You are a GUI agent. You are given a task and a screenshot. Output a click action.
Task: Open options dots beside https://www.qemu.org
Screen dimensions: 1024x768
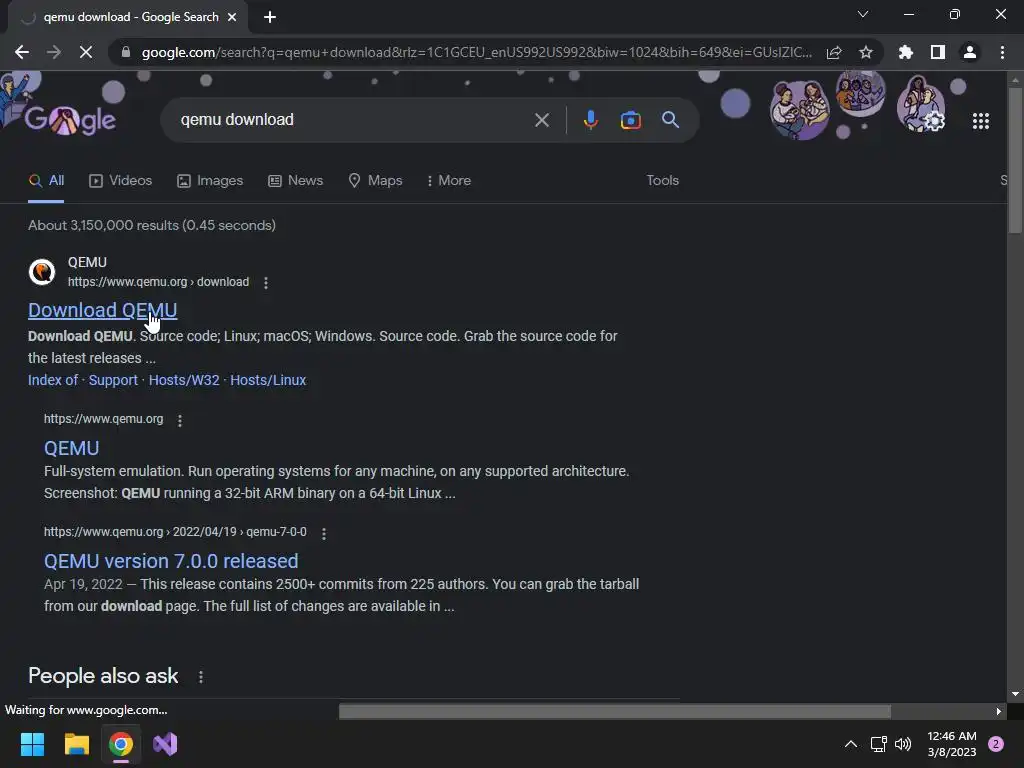coord(180,421)
